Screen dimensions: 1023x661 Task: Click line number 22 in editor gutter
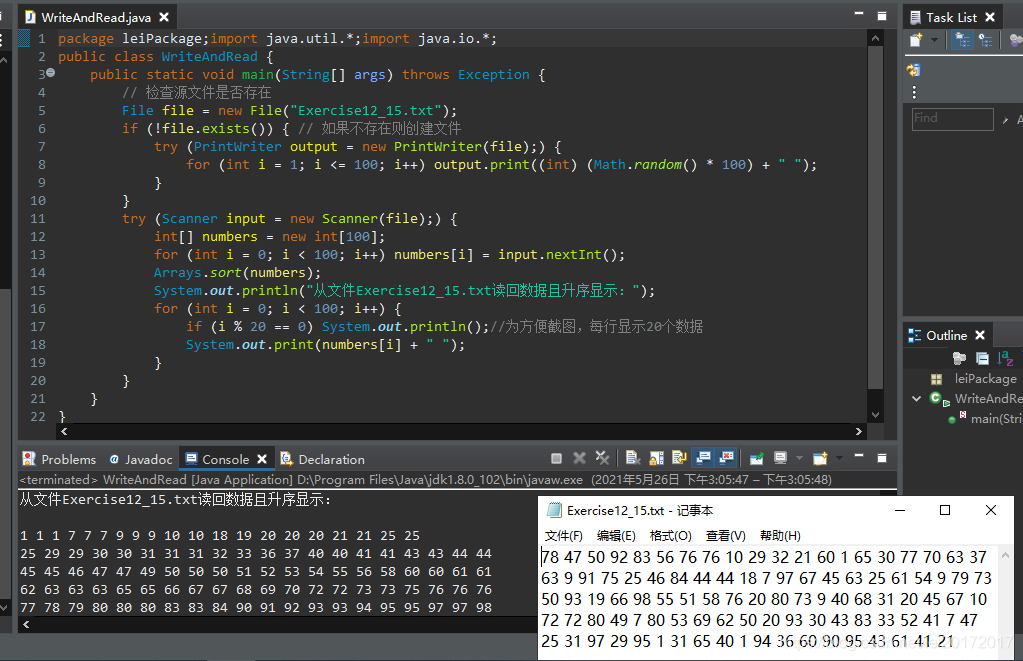coord(38,416)
